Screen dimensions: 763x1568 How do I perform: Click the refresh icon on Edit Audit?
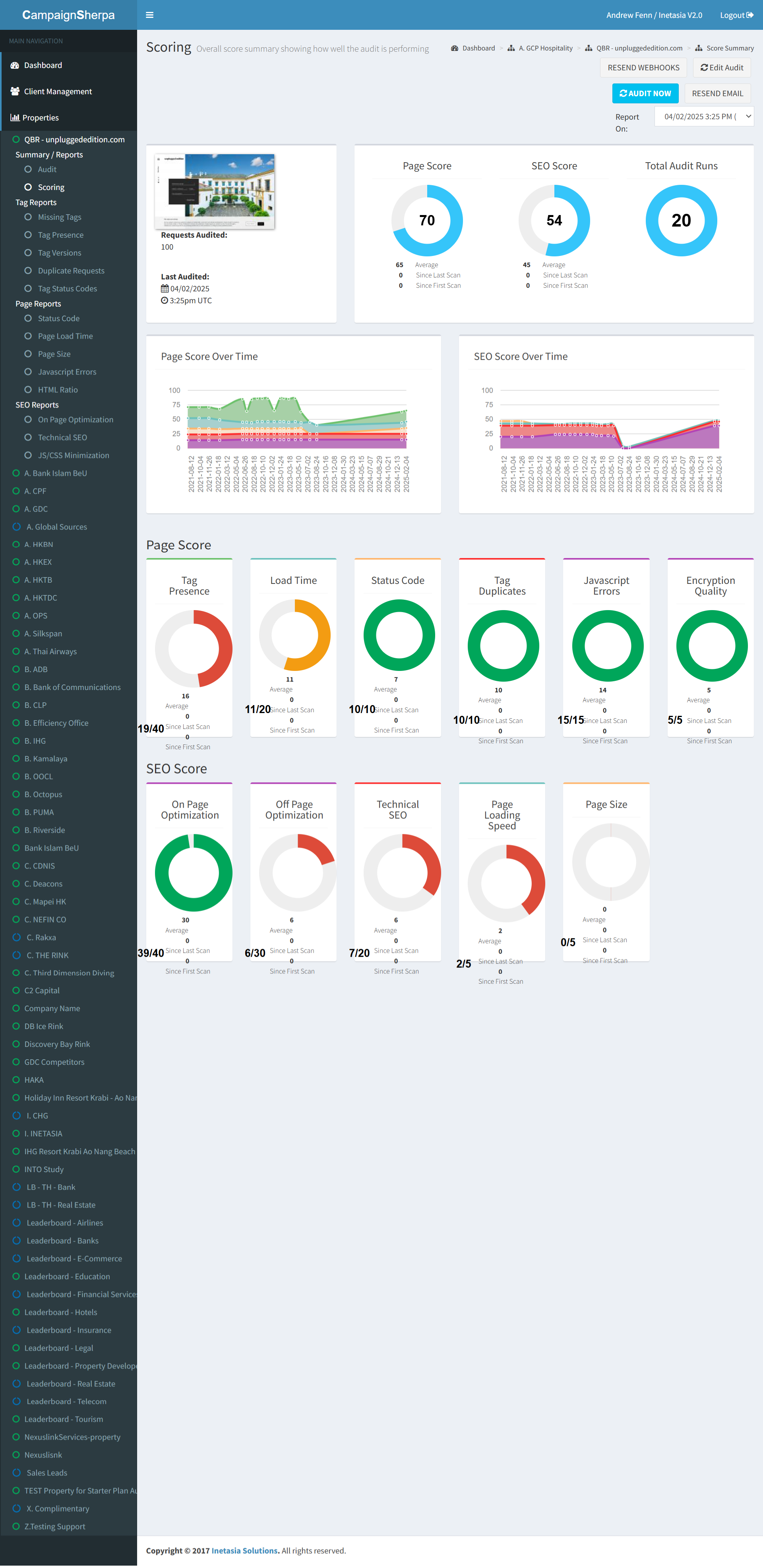[x=704, y=68]
